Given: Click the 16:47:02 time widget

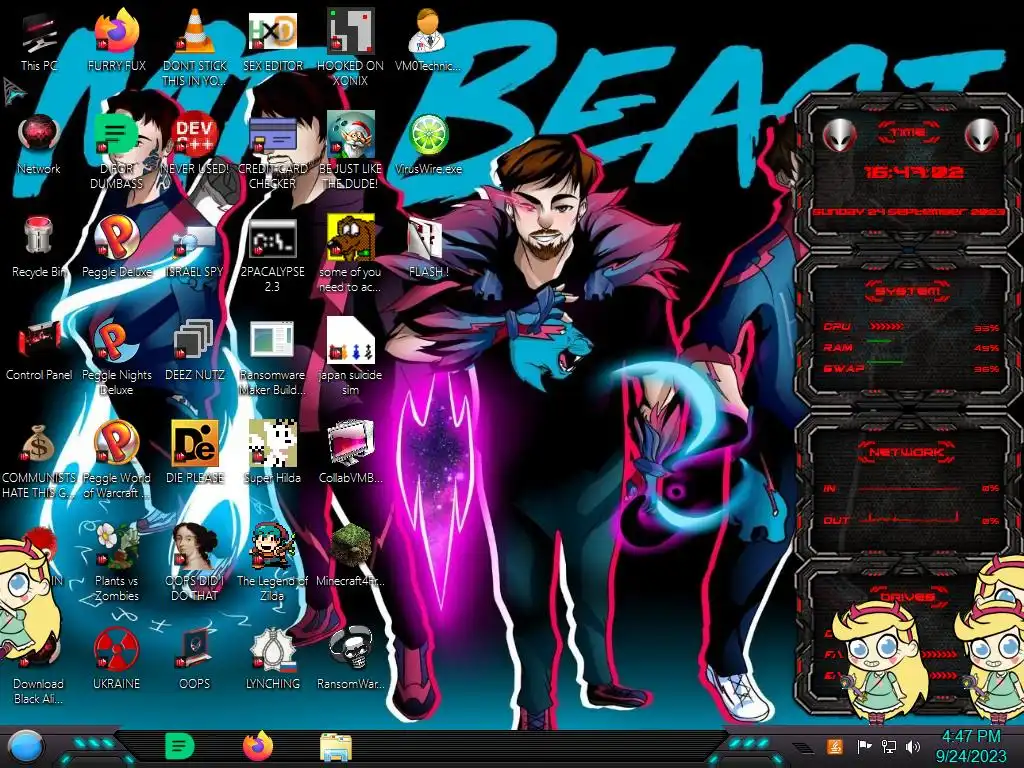Looking at the screenshot, I should (x=912, y=172).
